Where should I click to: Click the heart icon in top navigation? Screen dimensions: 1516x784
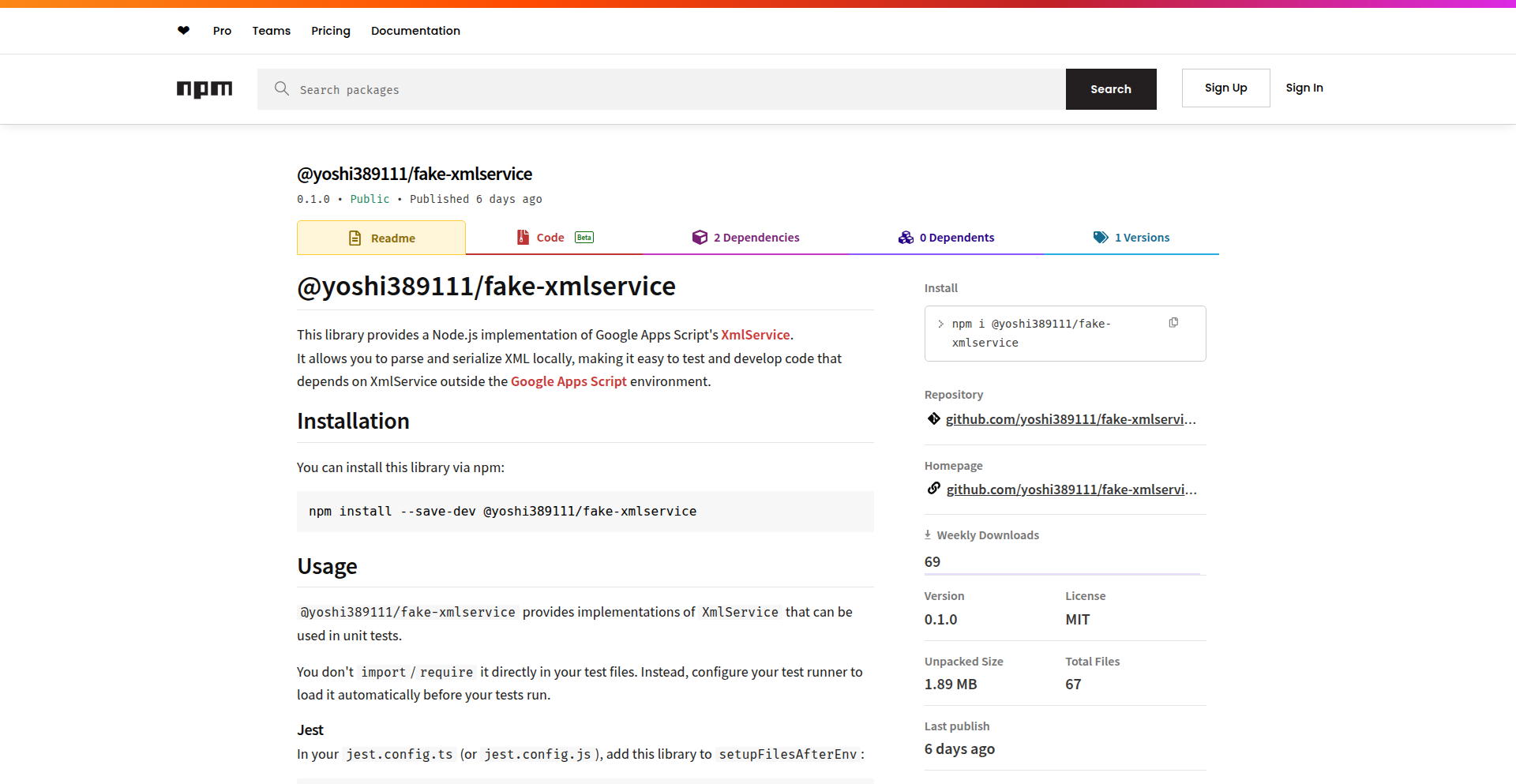[183, 31]
